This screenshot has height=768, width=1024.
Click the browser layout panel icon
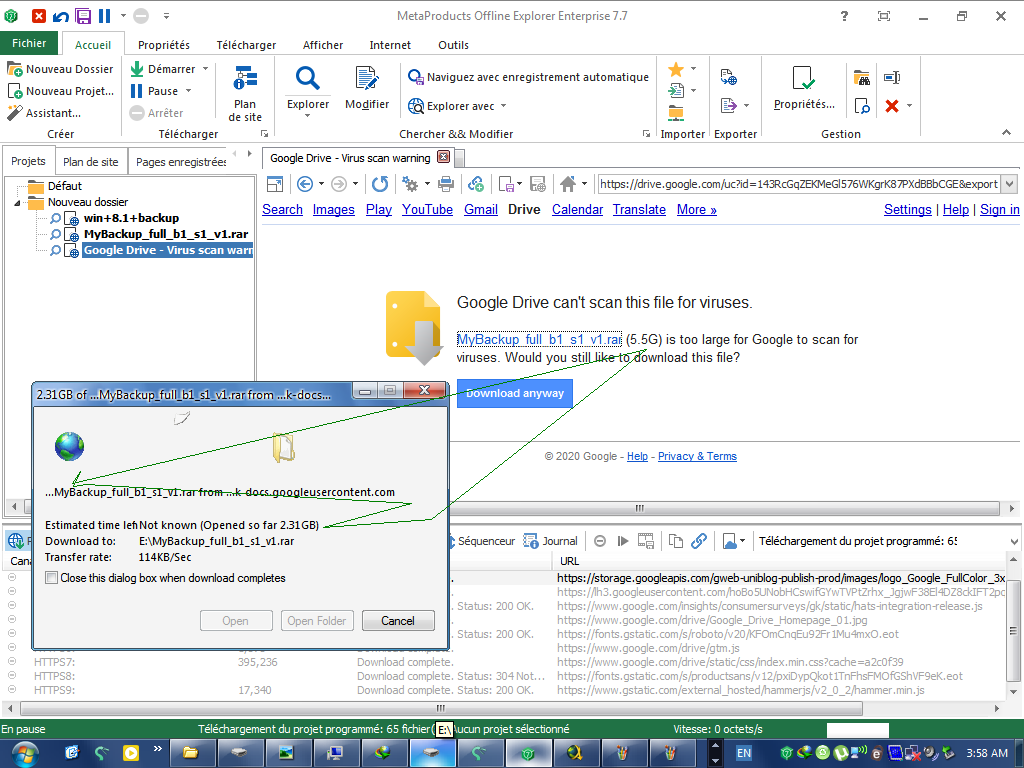275,184
